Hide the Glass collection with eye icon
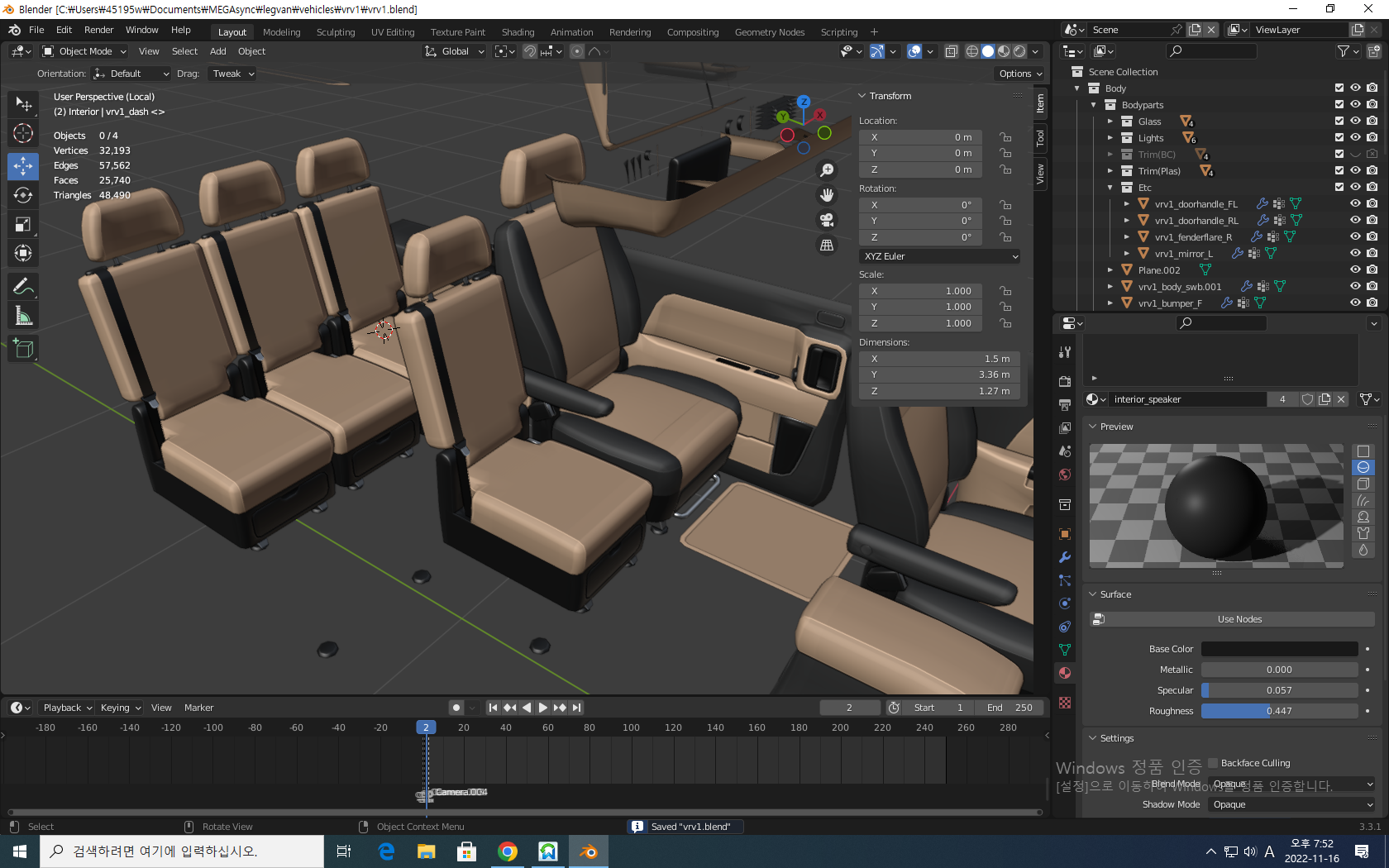The image size is (1389, 868). (x=1355, y=122)
